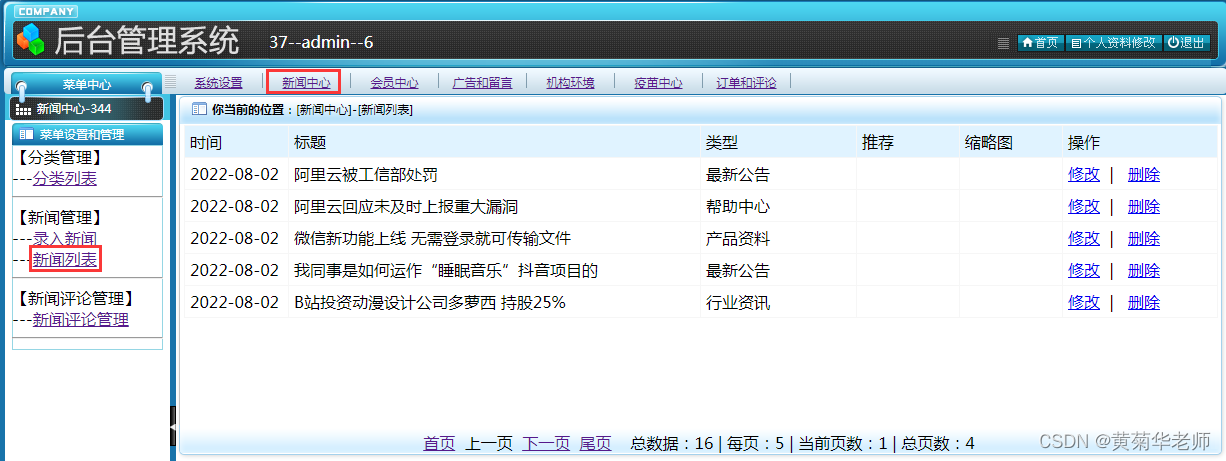The height and width of the screenshot is (461, 1226).
Task: Click title 我同事是如何运作“睡眠音乐”抖音项目的
Action: 446,271
